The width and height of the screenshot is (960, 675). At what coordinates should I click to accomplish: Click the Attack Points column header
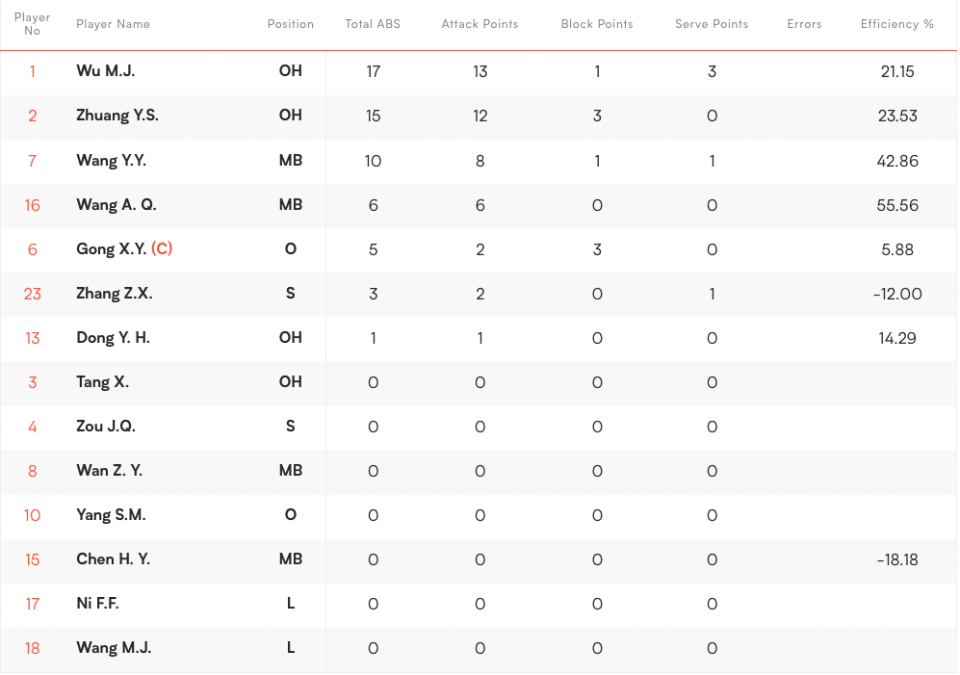[479, 24]
